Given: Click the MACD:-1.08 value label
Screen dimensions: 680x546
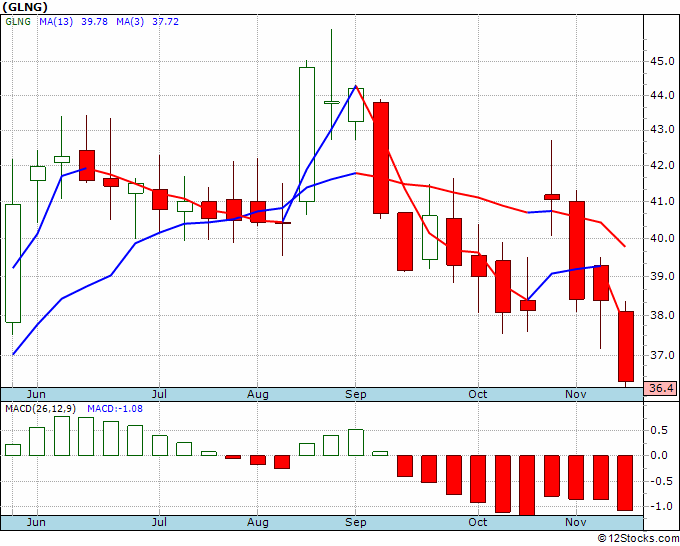Looking at the screenshot, I should tap(115, 409).
